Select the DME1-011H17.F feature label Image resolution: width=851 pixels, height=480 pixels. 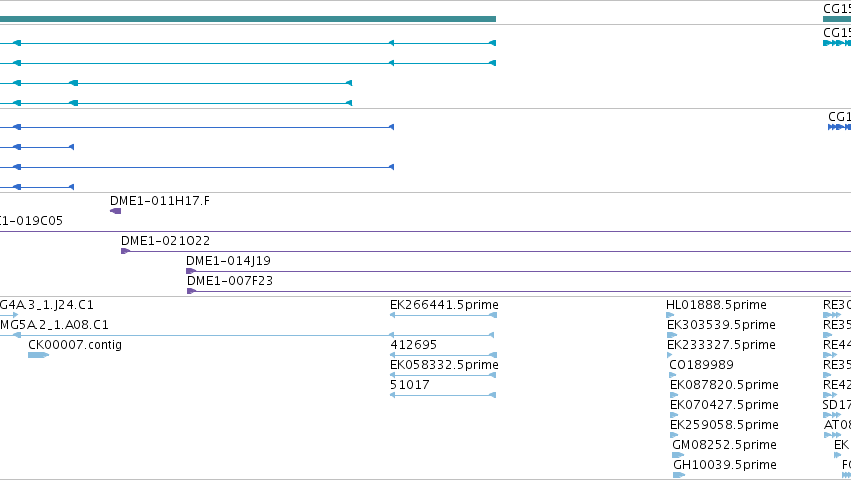coord(160,201)
